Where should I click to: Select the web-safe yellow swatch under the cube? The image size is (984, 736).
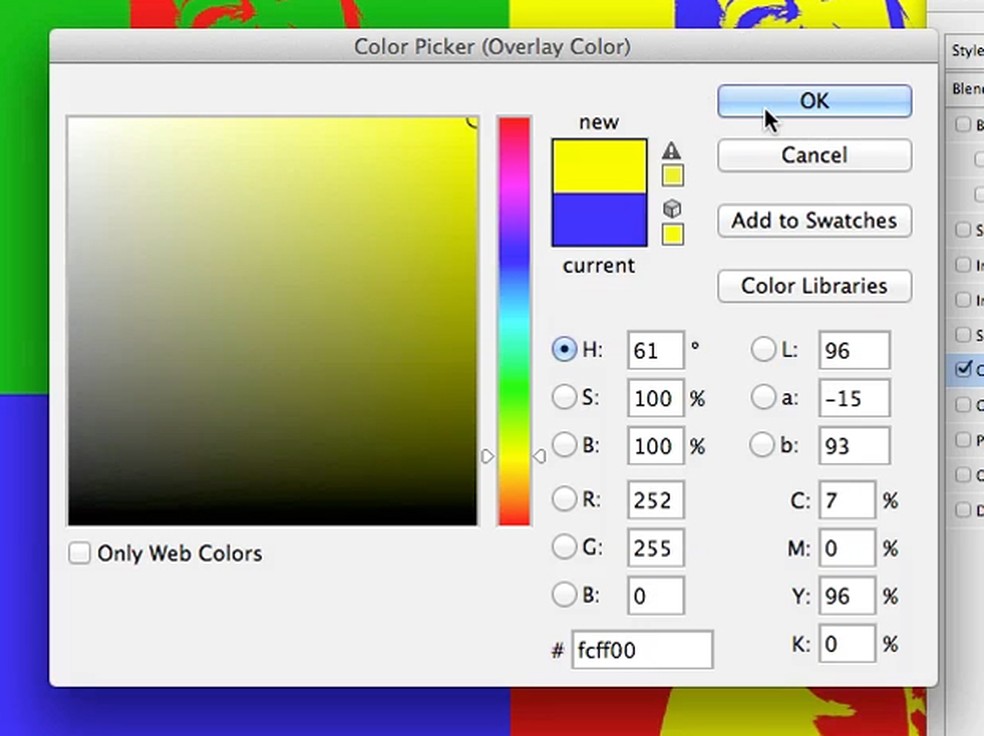click(672, 233)
